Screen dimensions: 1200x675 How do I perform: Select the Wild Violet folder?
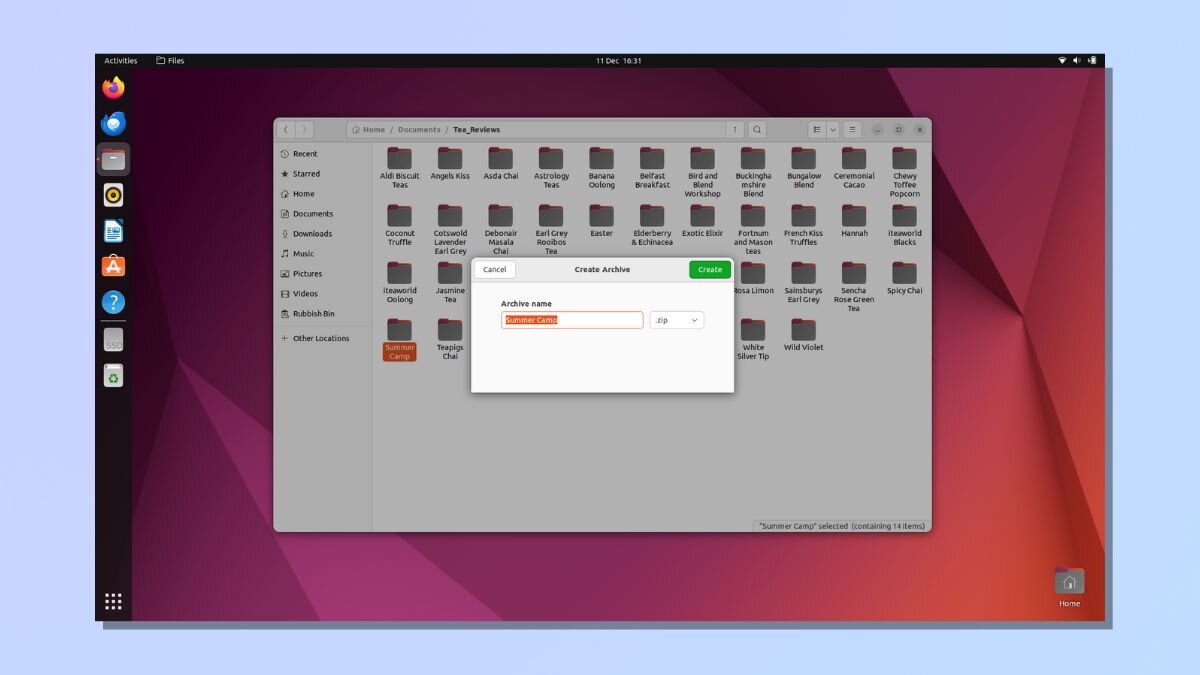coord(804,335)
